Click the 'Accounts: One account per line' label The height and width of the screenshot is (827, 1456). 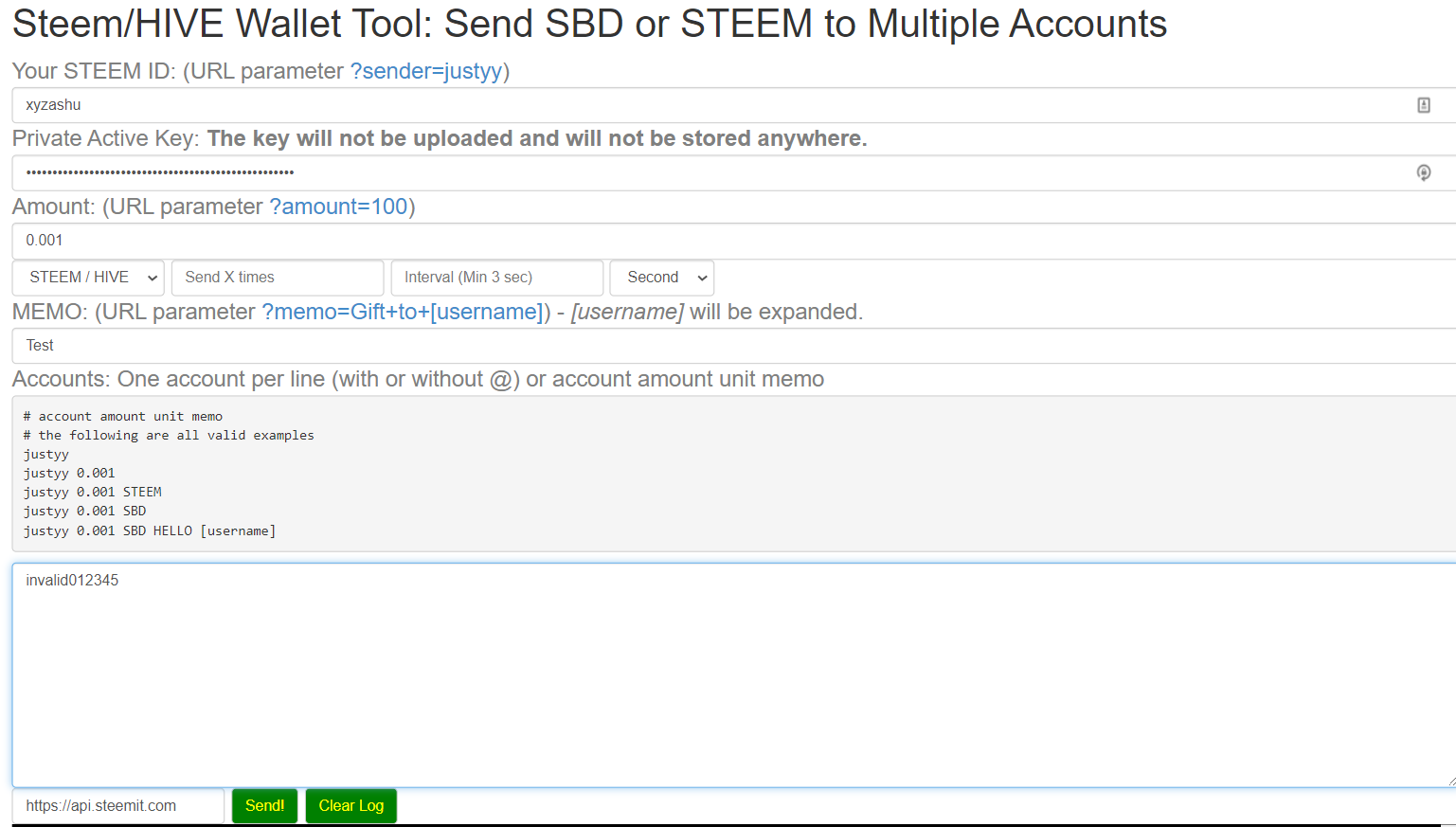418,379
